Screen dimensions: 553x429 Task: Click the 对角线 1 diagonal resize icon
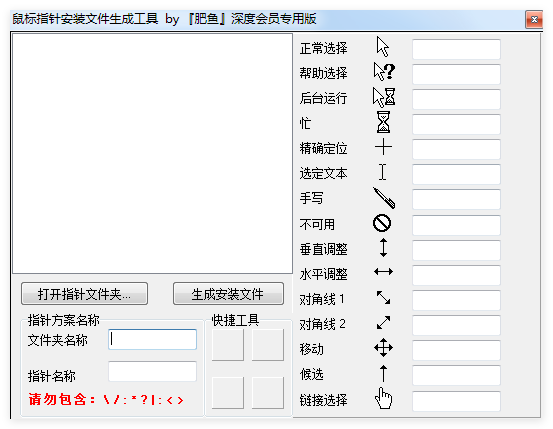tap(383, 297)
